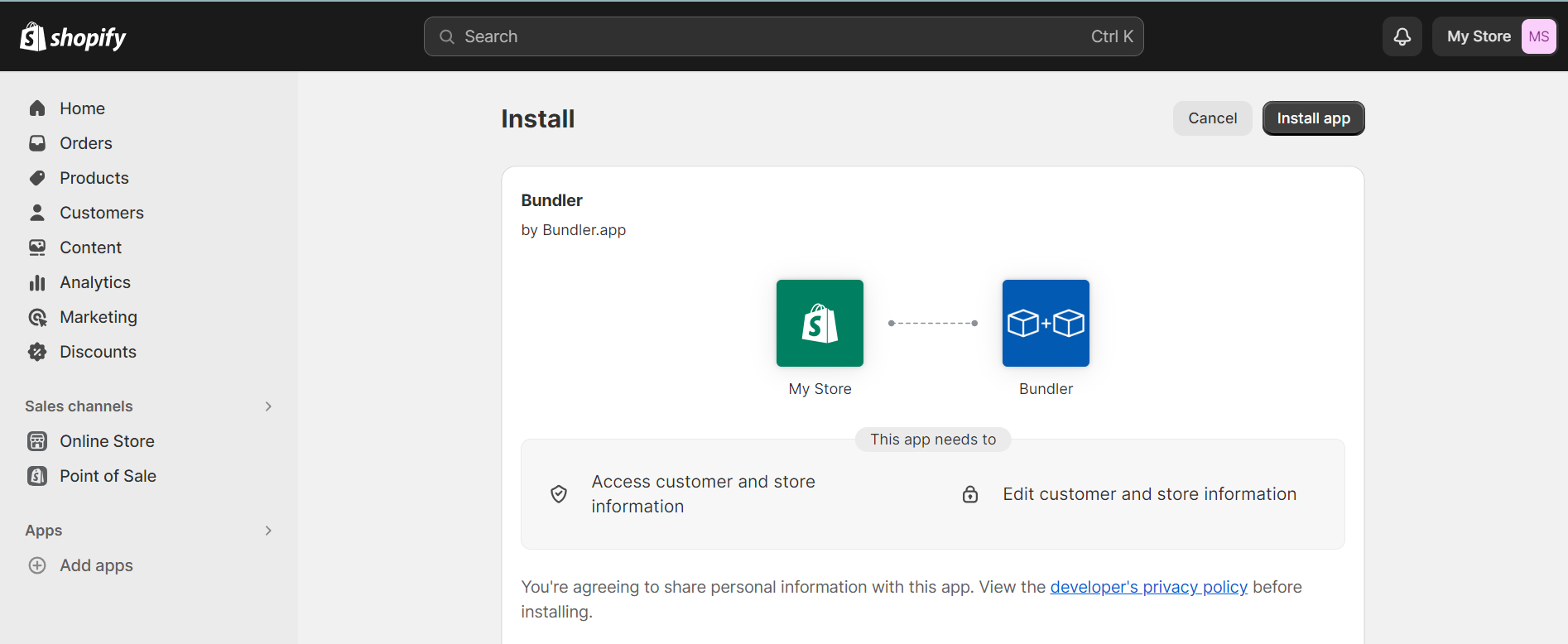Click the Apps heading label

tap(44, 531)
